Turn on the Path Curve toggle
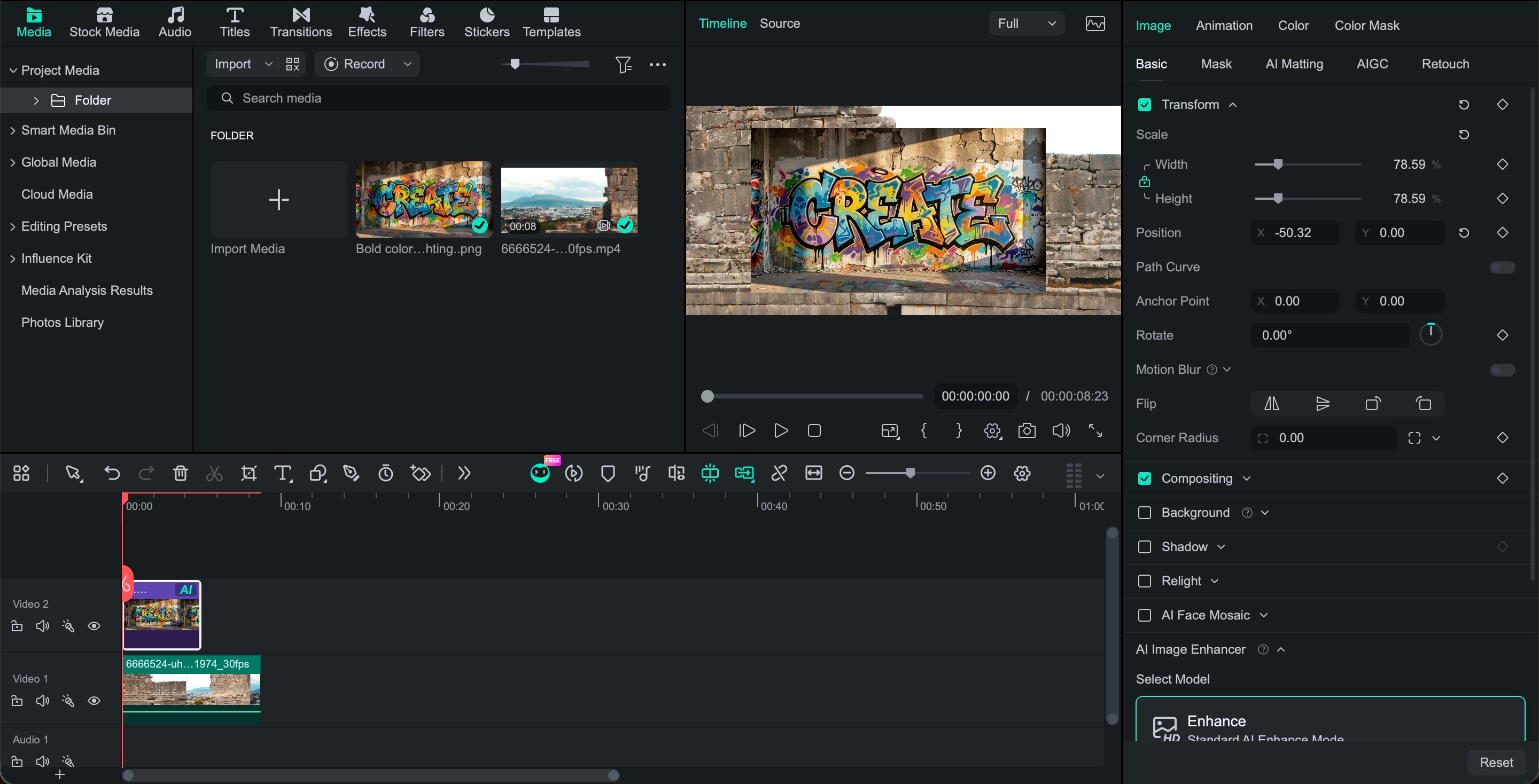Screen dimensions: 1539x784 tap(1502, 267)
